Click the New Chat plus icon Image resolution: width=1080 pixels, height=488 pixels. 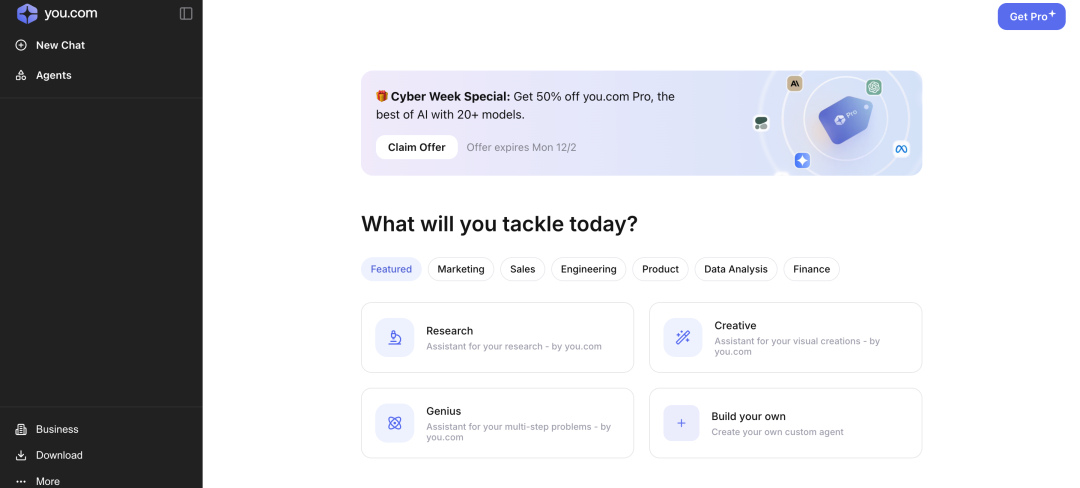(21, 45)
